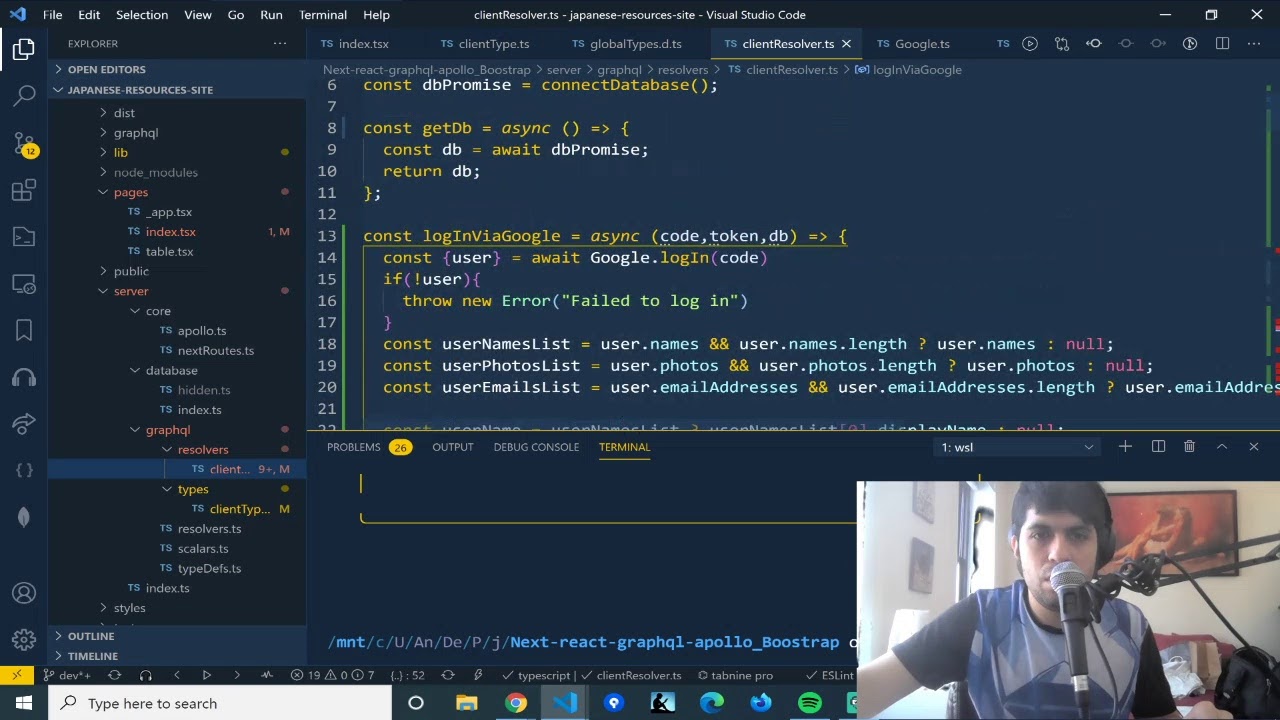Open File Explorer from the taskbar
Viewport: 1280px width, 720px height.
coord(467,703)
